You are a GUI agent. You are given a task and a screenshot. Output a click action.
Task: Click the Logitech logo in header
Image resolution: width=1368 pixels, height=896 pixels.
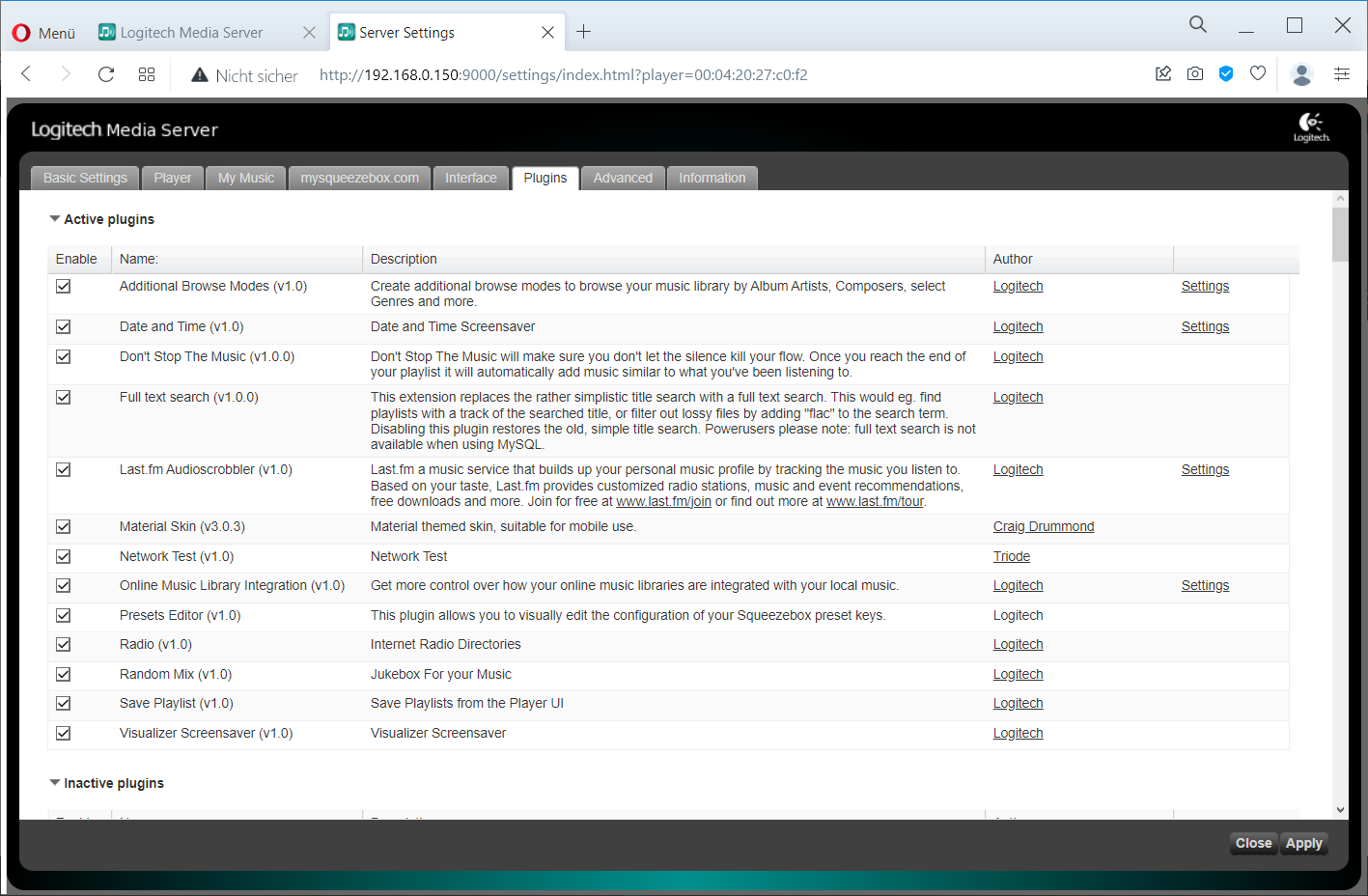[1311, 127]
